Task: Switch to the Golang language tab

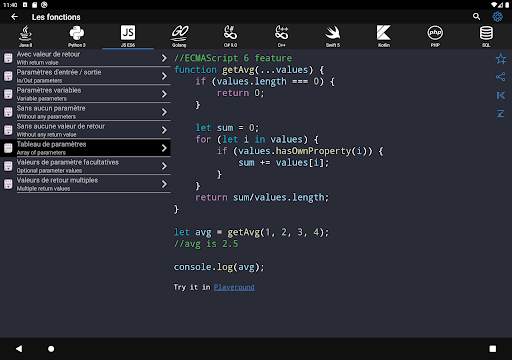Action: pyautogui.click(x=179, y=36)
